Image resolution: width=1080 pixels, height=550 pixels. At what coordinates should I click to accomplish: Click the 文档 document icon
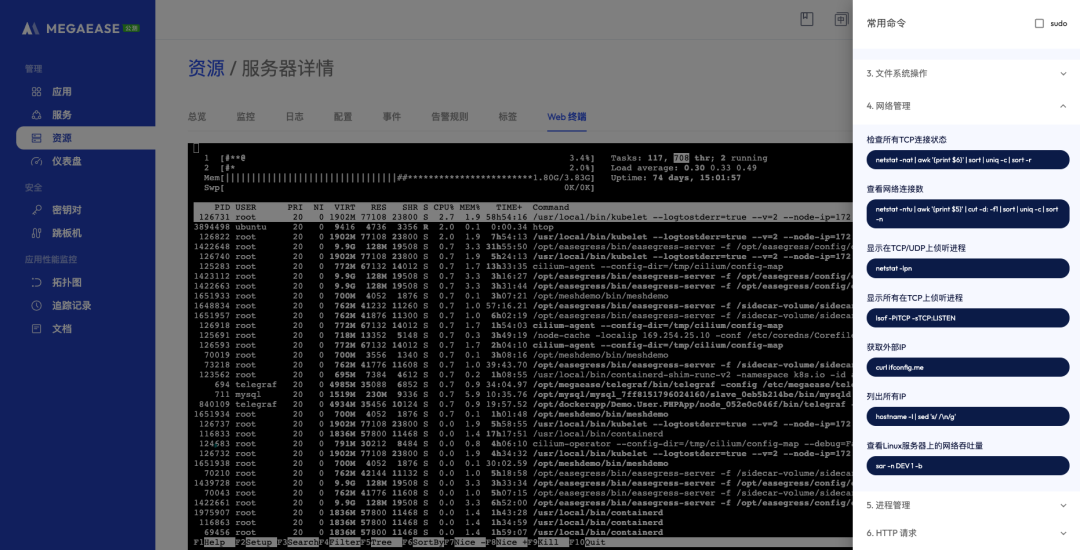tap(37, 328)
